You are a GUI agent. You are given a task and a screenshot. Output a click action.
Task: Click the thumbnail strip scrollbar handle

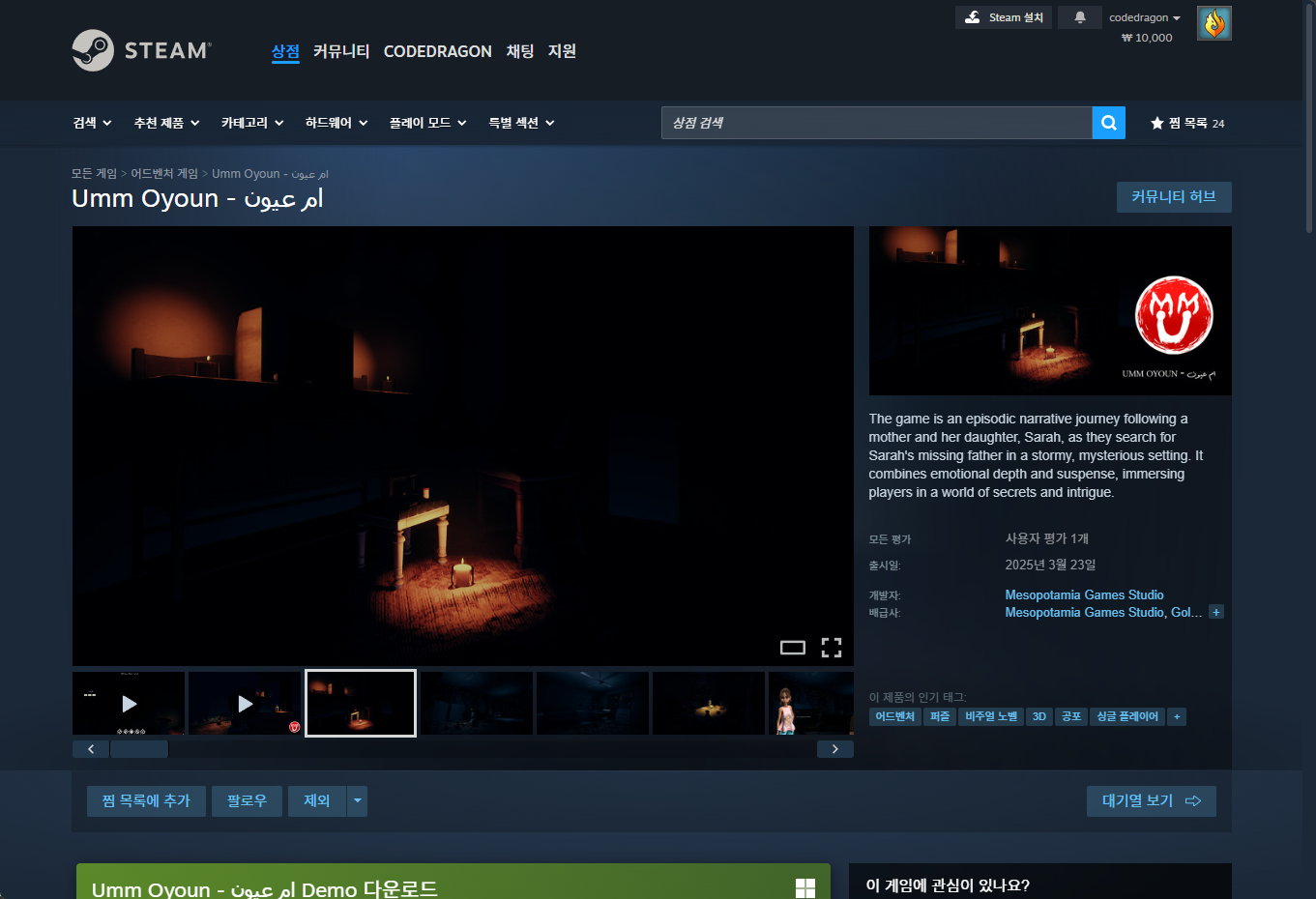139,749
